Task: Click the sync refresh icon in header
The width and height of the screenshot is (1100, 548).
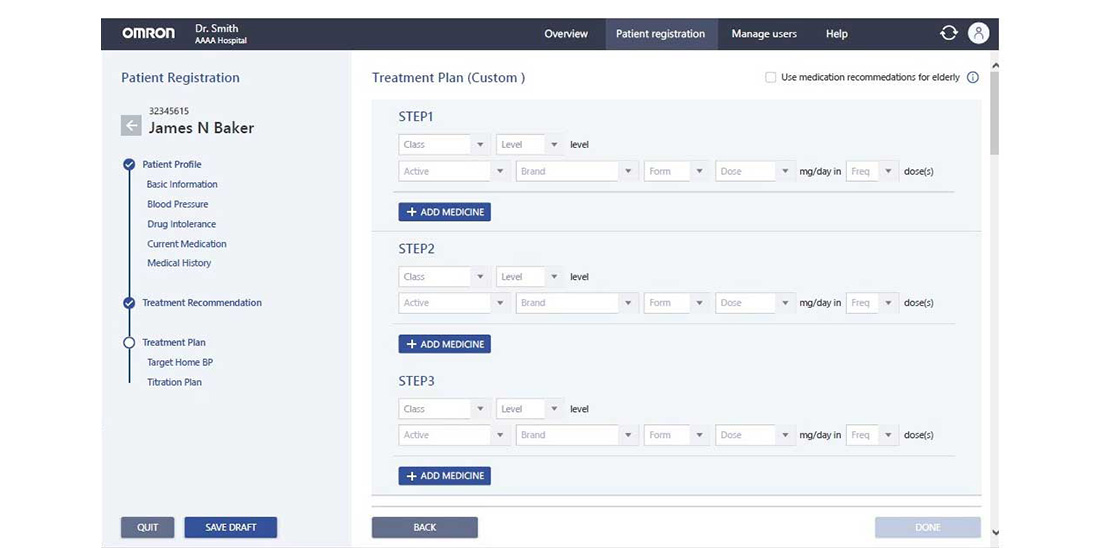Action: (x=948, y=33)
